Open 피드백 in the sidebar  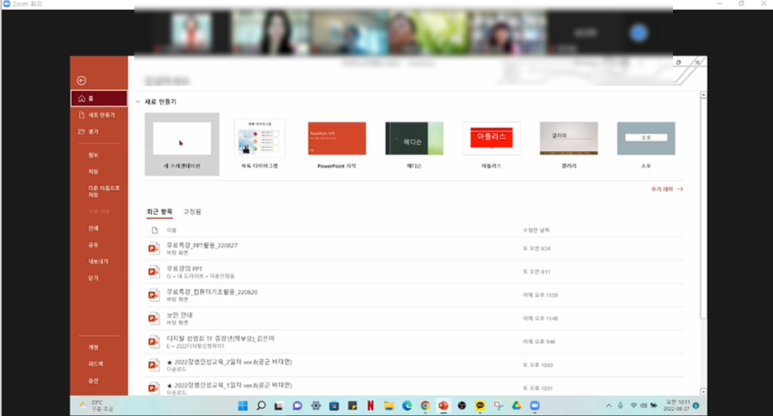(x=96, y=364)
